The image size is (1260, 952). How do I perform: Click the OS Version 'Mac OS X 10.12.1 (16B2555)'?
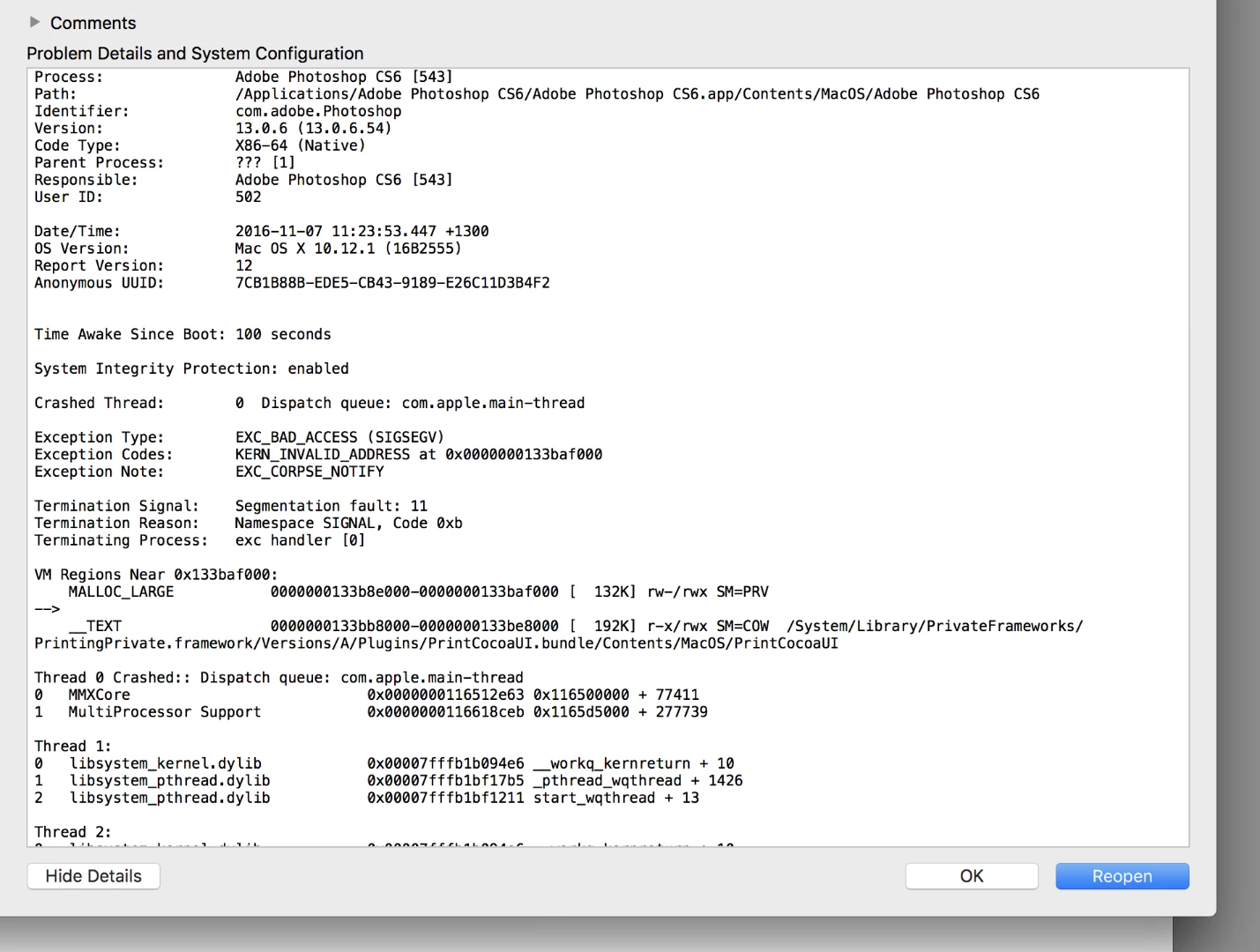point(348,249)
